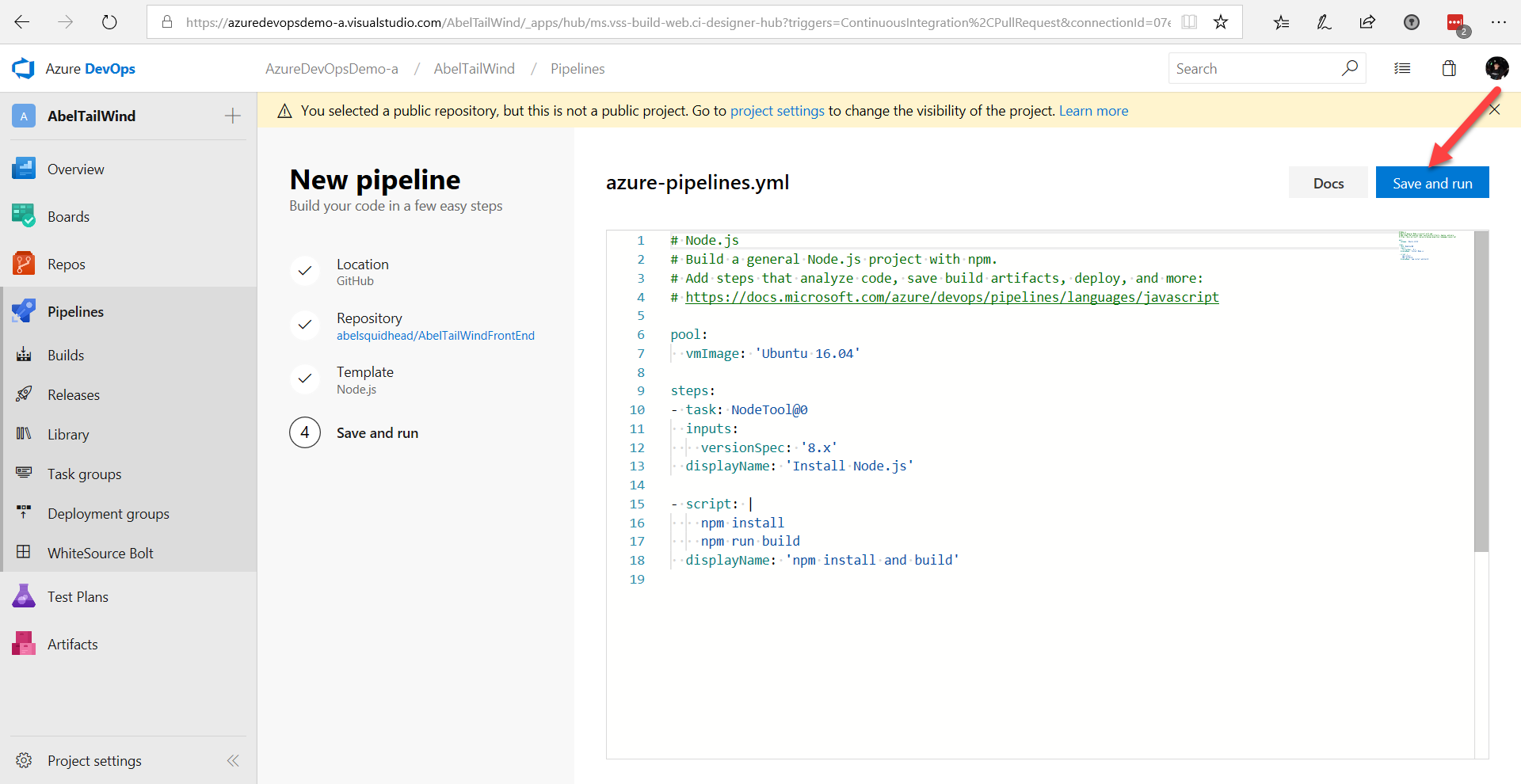Open reading view icon in address bar

tap(1189, 22)
